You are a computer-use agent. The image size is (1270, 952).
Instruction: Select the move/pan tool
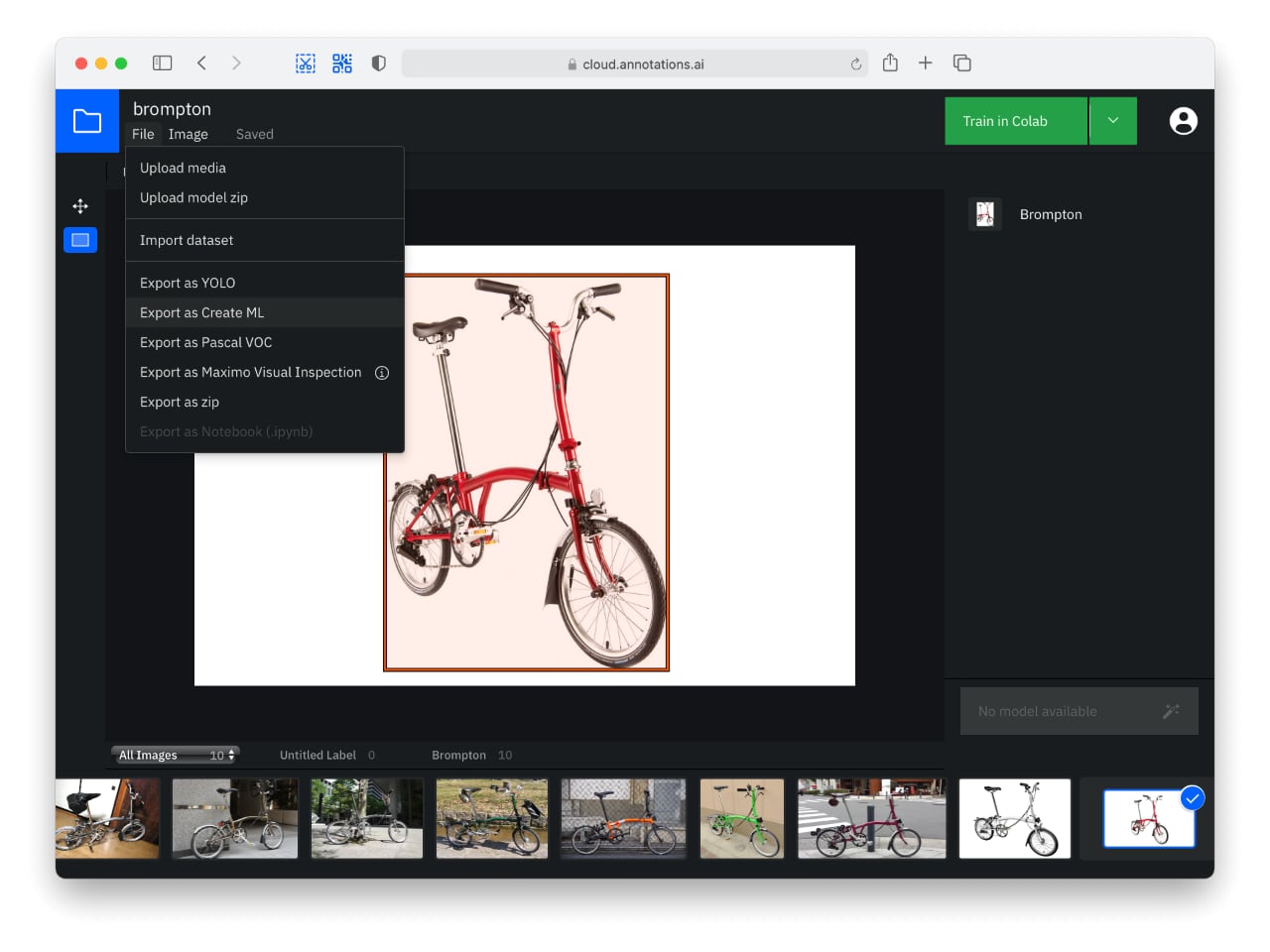[80, 206]
